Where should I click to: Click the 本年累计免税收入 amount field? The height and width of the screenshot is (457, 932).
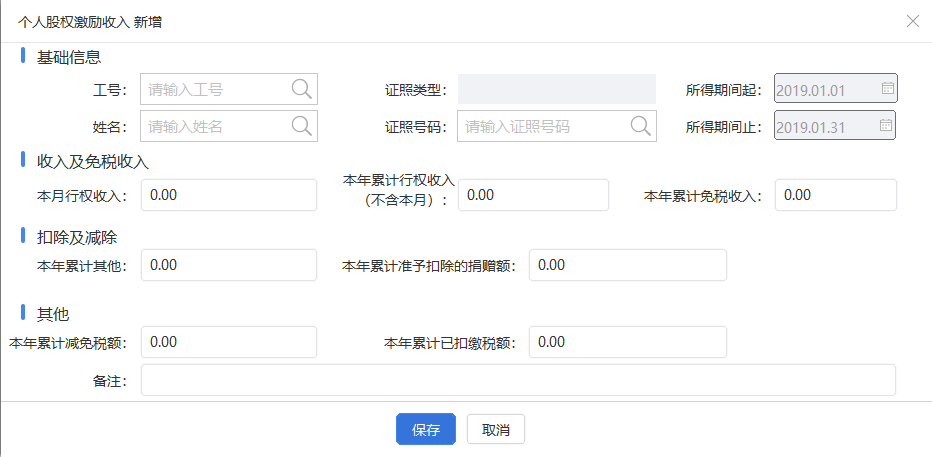click(836, 195)
